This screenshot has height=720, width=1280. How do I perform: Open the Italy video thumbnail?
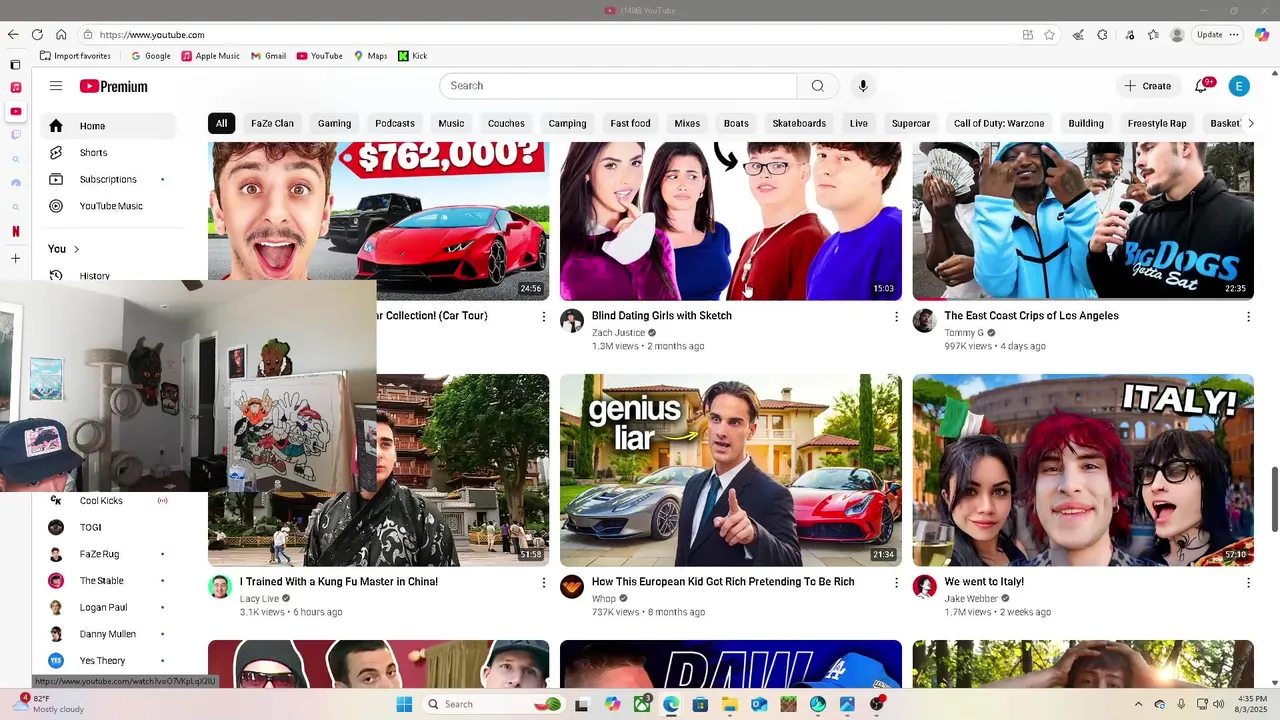1083,470
